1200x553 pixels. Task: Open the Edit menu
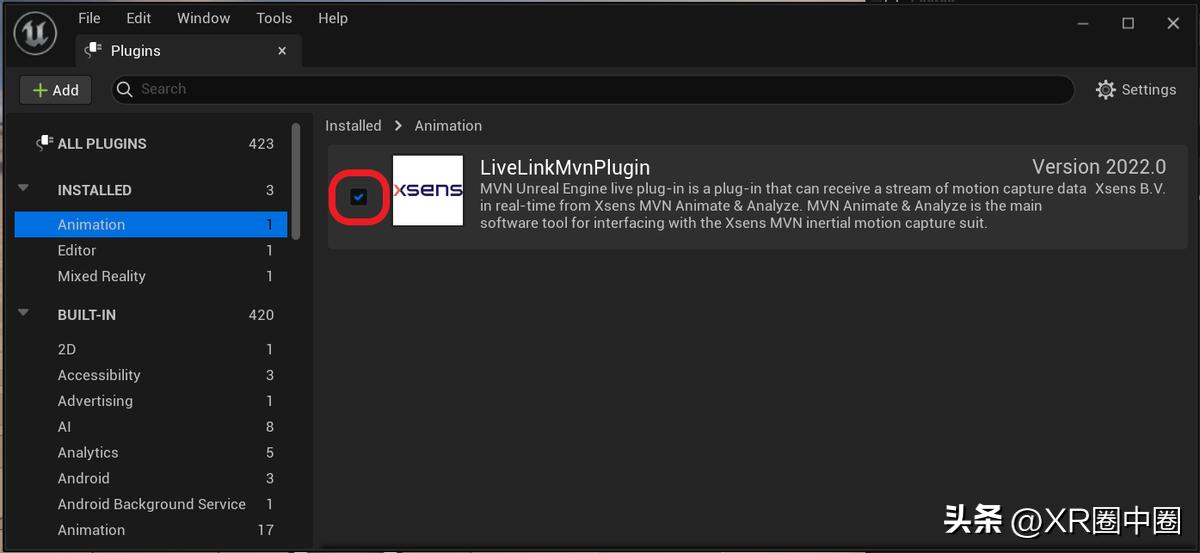[139, 18]
